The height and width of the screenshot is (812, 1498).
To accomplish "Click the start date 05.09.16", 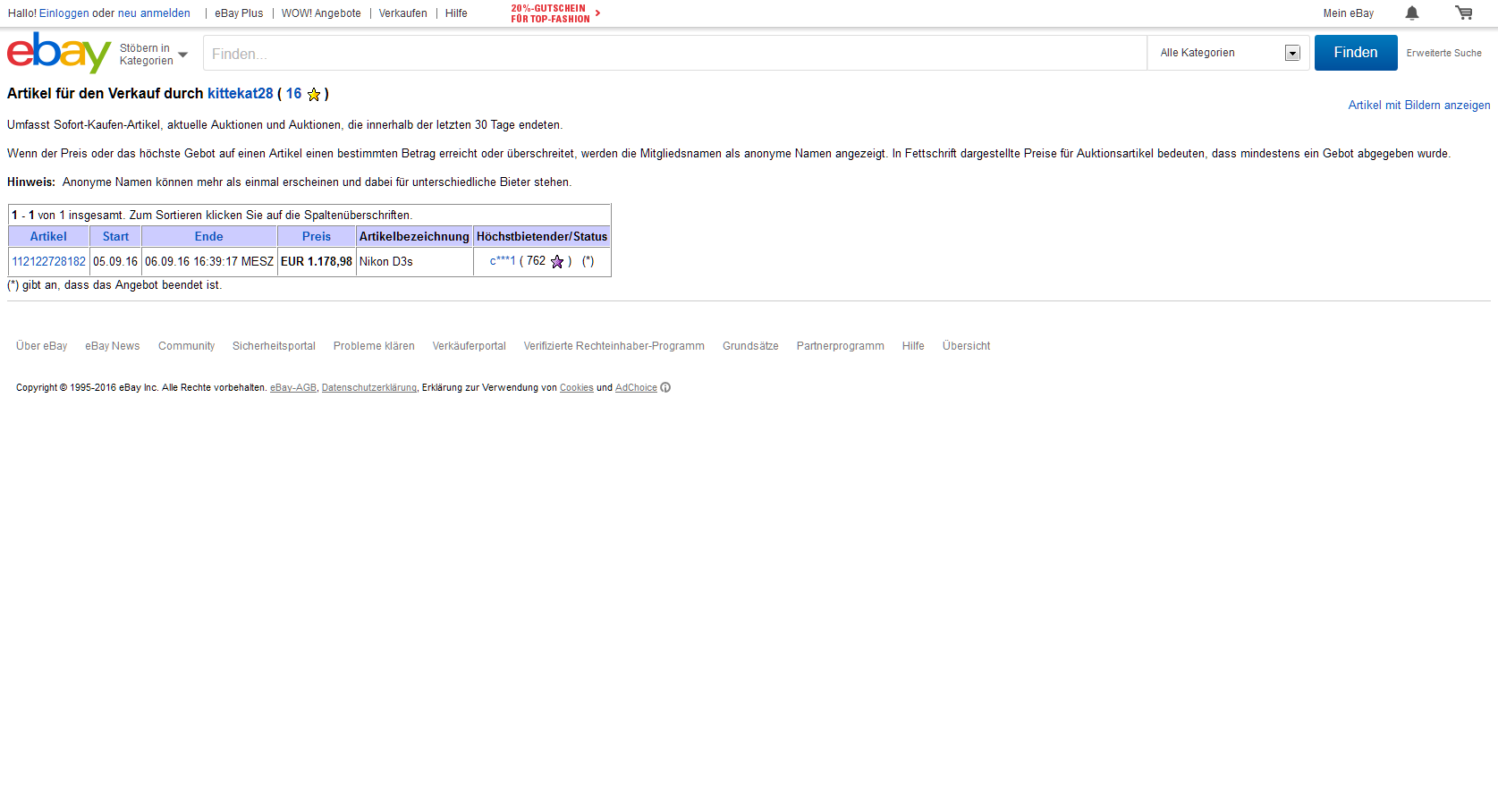I will coord(115,261).
